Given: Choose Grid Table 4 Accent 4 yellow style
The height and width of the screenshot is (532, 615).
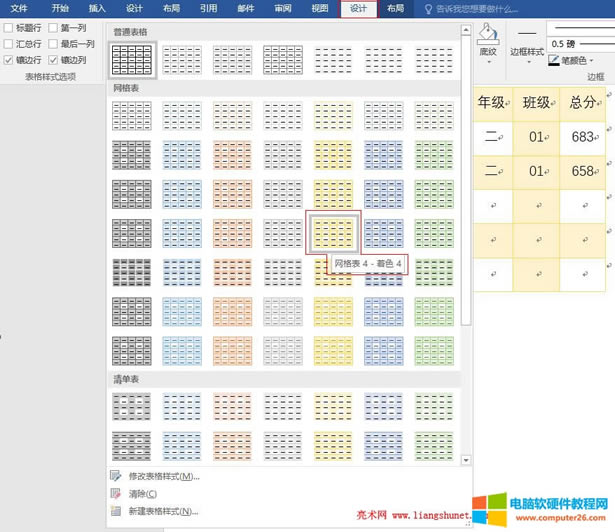Looking at the screenshot, I should point(333,233).
